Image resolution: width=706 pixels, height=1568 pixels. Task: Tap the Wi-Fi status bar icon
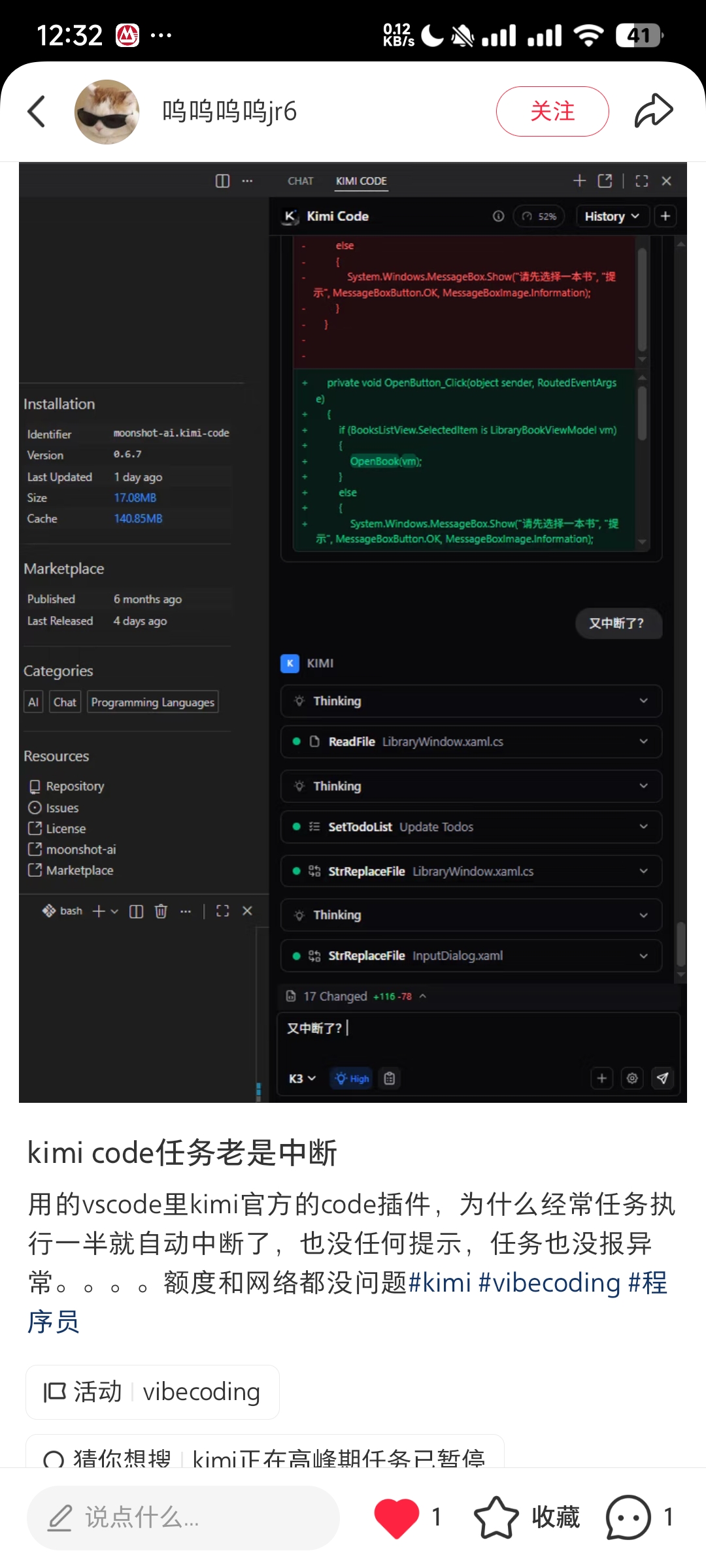(x=588, y=35)
